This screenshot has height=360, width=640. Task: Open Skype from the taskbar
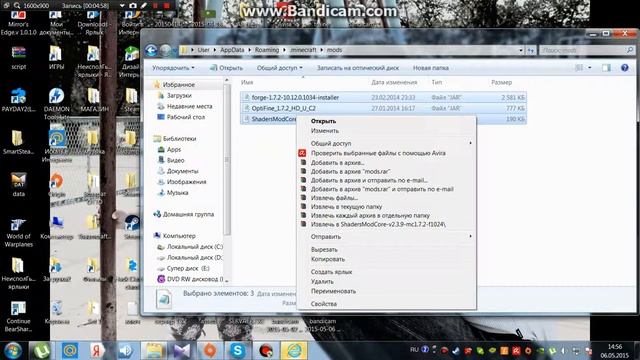point(238,351)
